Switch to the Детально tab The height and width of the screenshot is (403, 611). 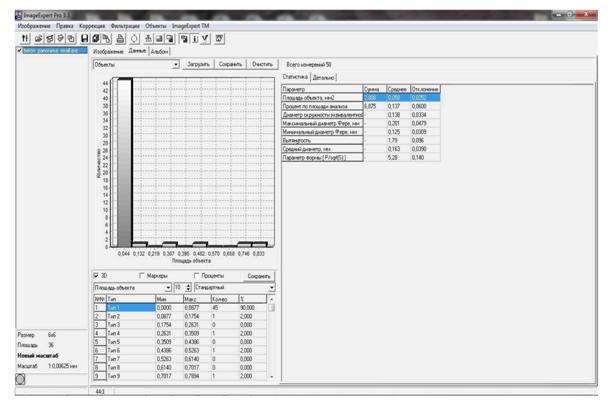point(323,76)
